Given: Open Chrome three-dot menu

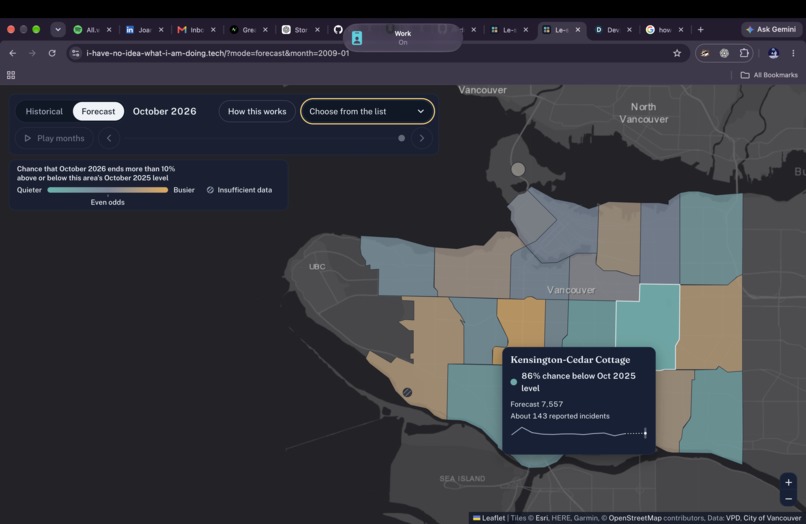Looking at the screenshot, I should pos(793,53).
